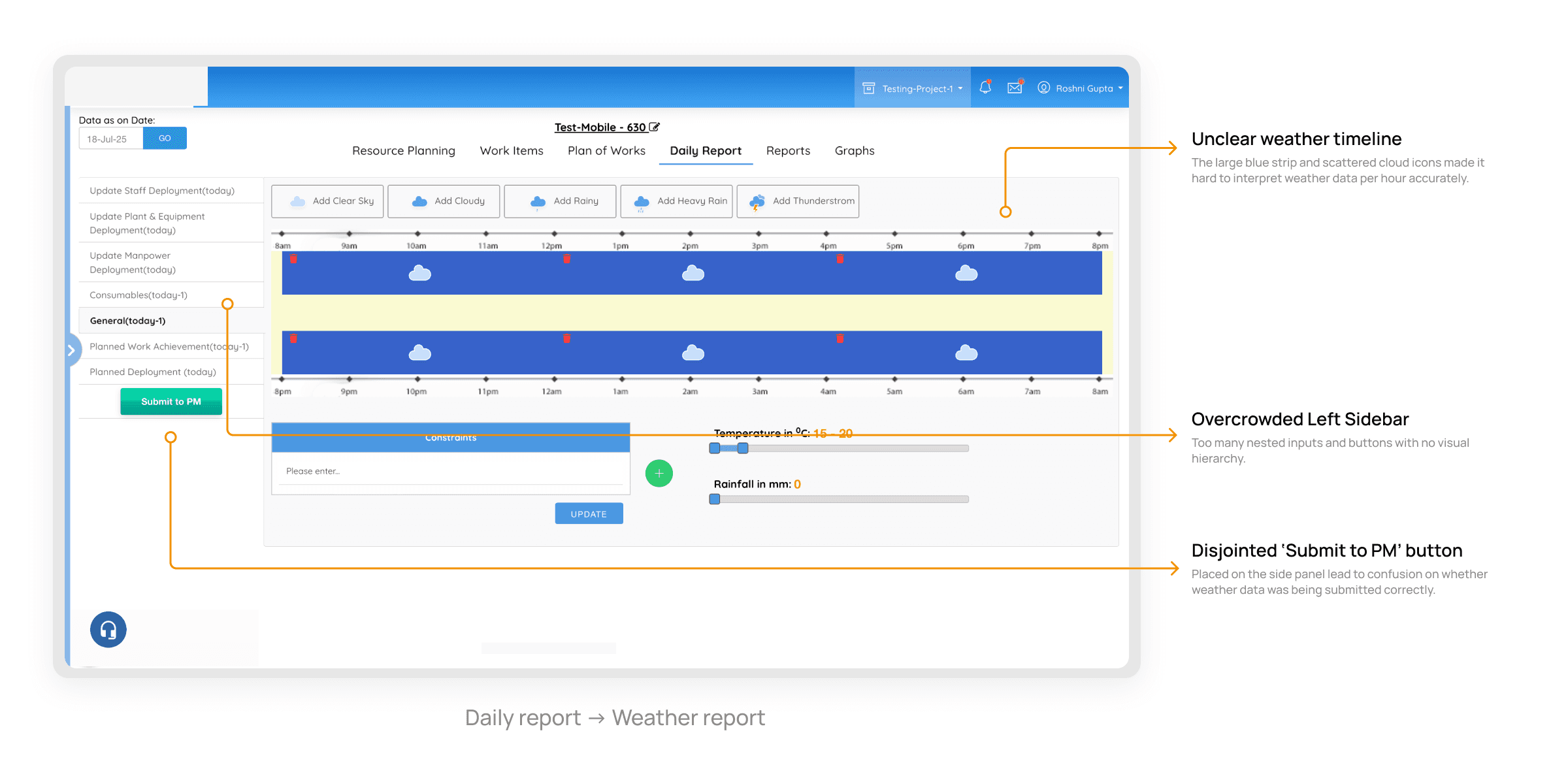Click the headset support icon

(x=108, y=630)
